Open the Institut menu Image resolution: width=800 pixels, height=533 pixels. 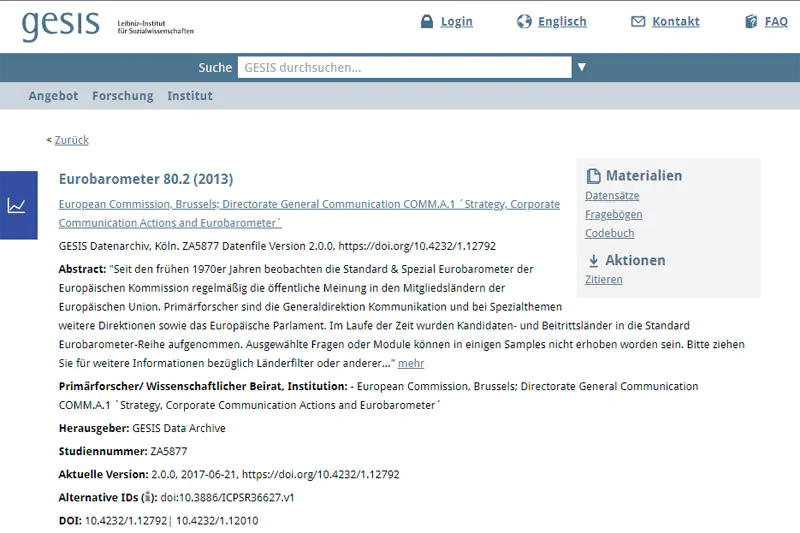click(x=190, y=96)
